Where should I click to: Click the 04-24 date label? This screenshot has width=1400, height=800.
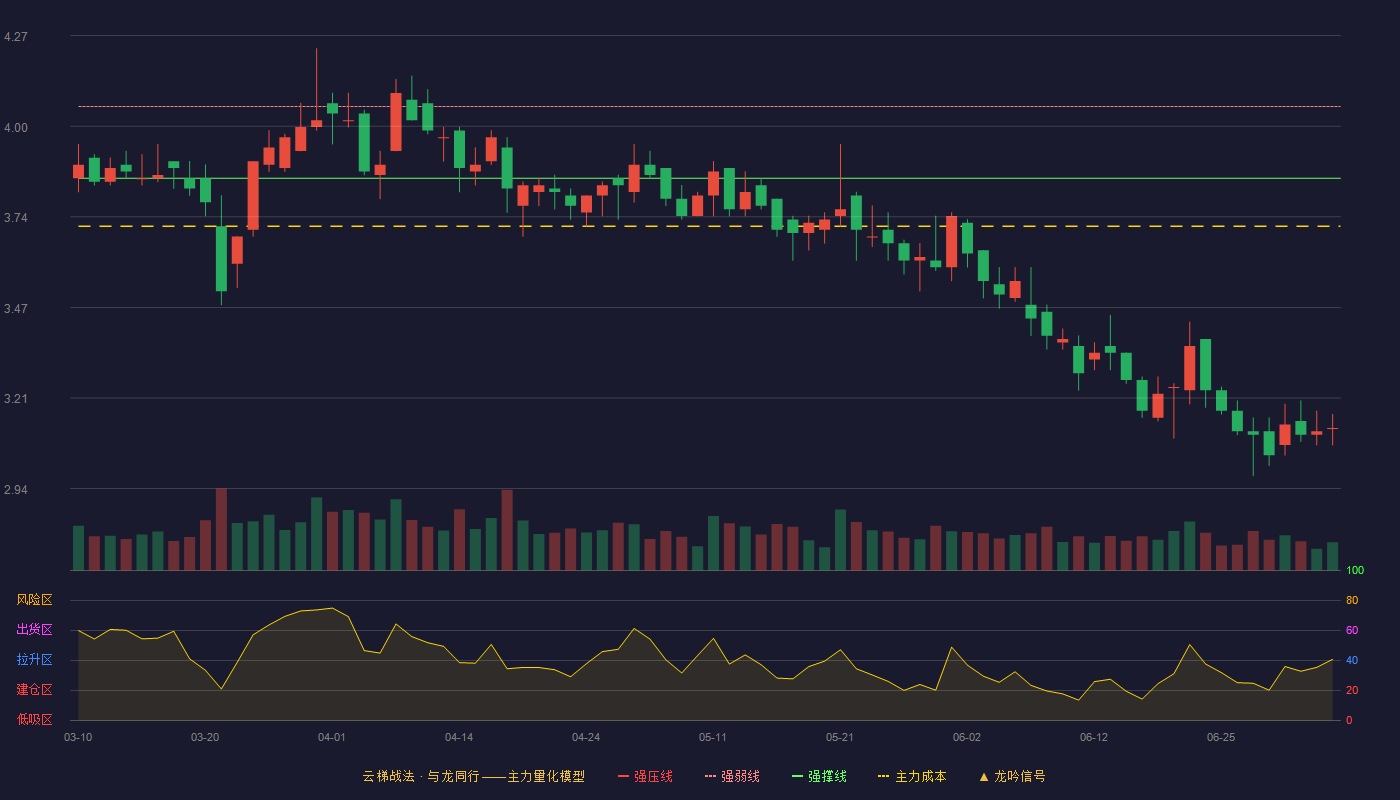[586, 737]
